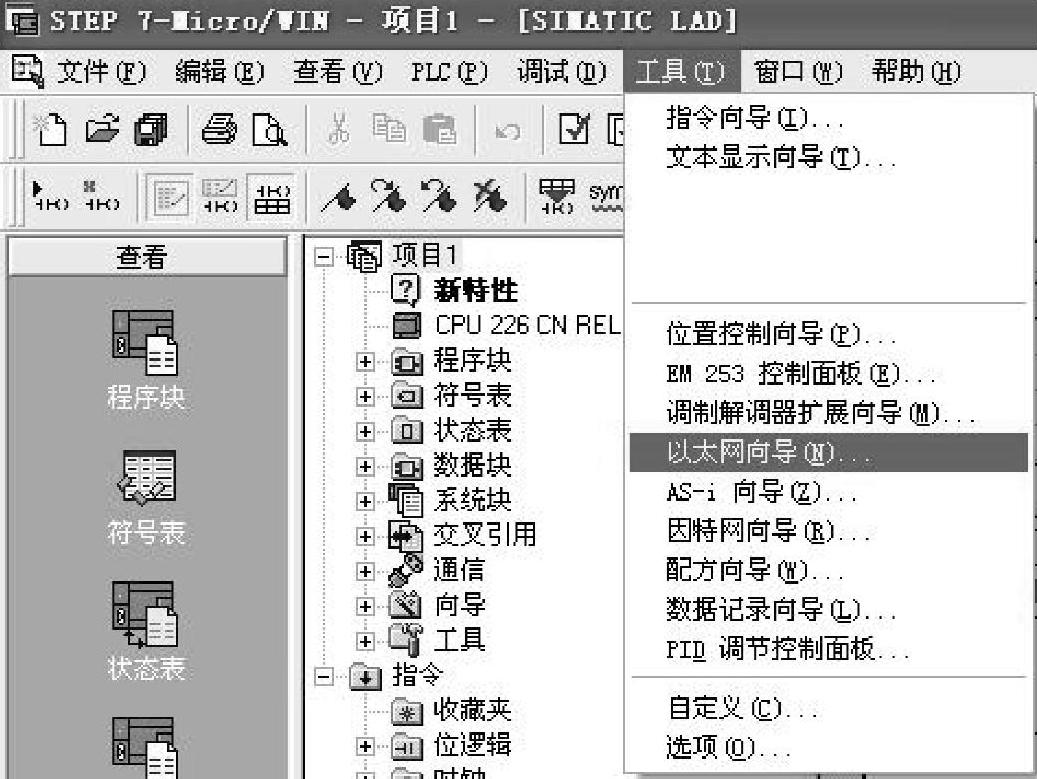Screen dimensions: 1037x779
Task: Click the Open project folder icon
Action: pos(101,129)
